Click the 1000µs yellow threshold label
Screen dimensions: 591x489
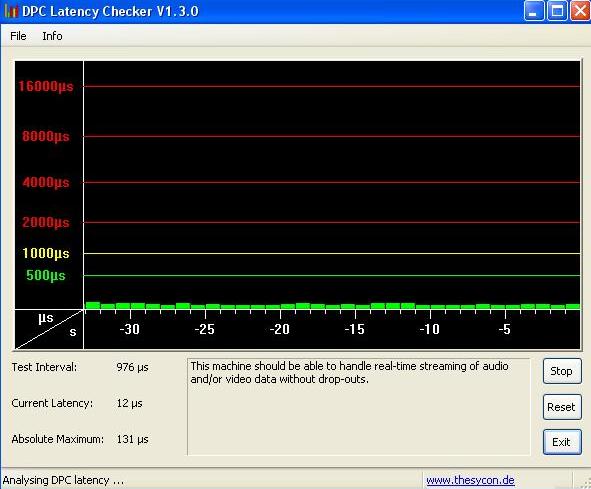coord(46,253)
